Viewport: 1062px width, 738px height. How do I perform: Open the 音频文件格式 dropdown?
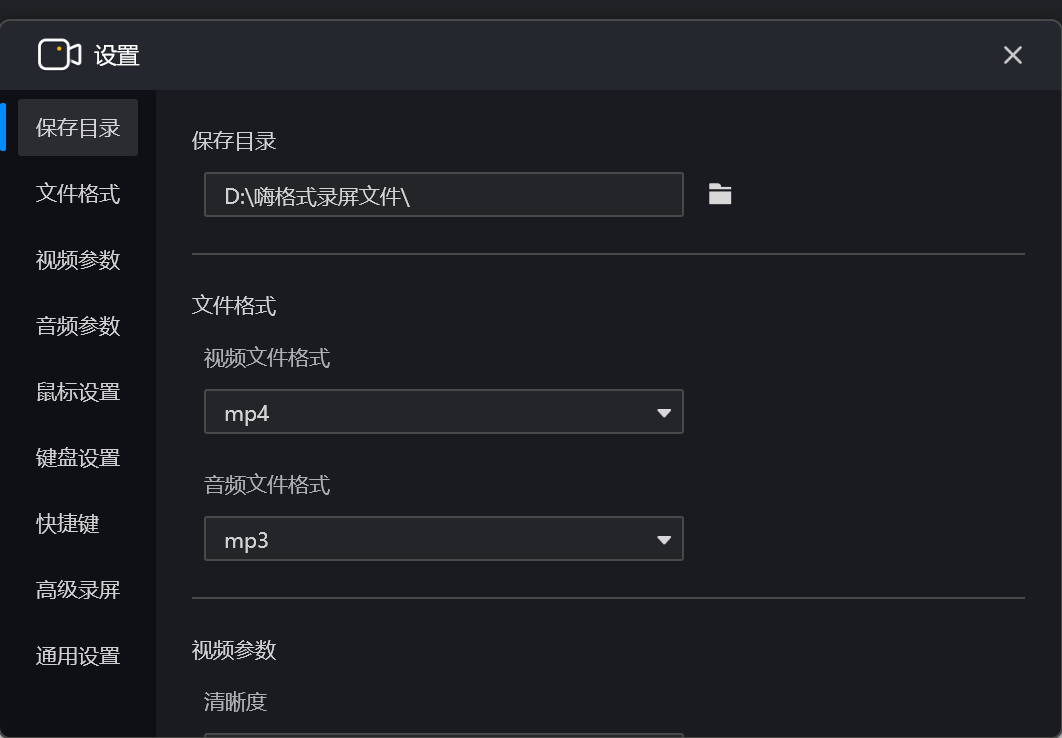(x=444, y=538)
